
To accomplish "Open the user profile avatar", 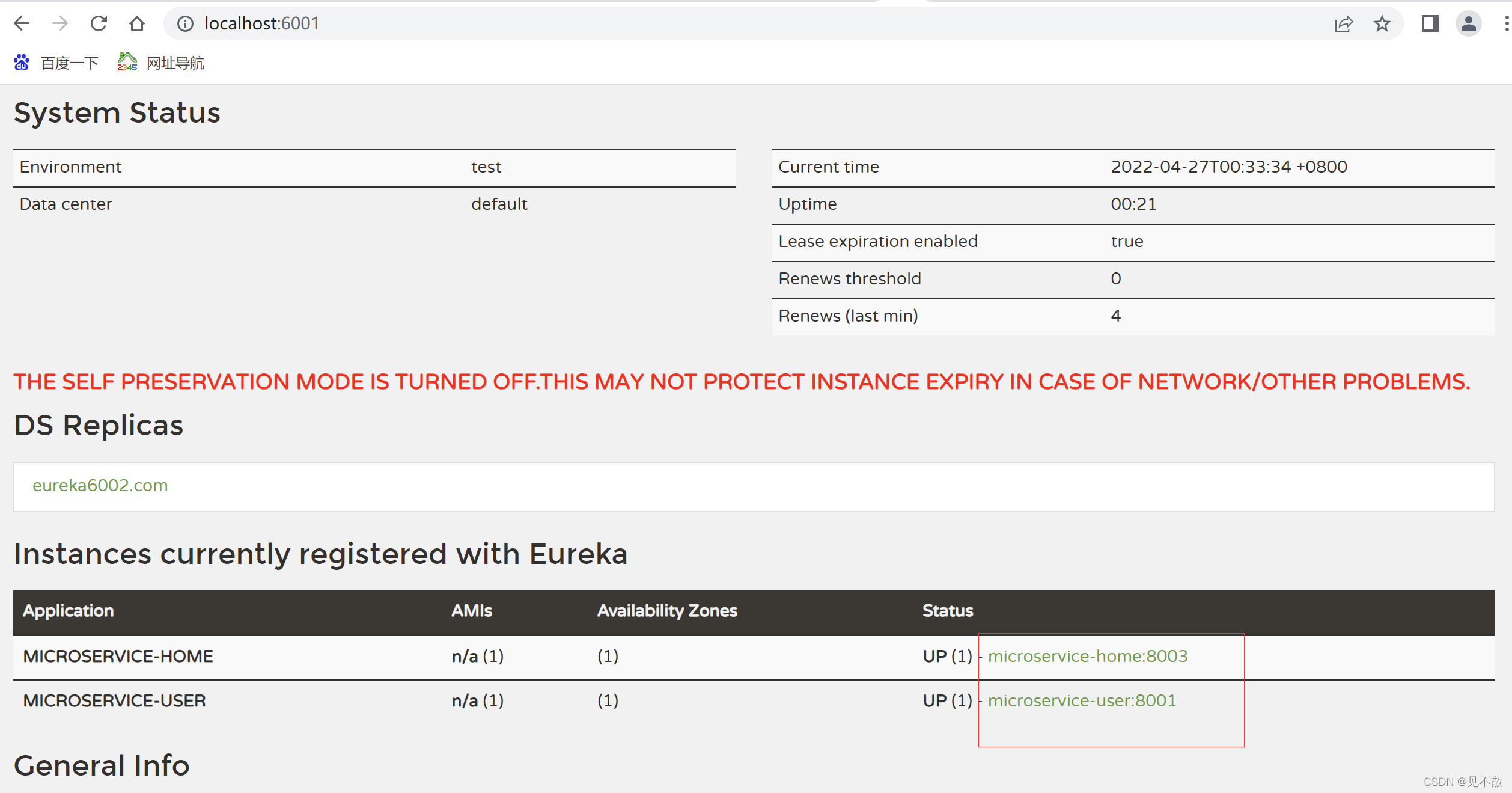I will (x=1468, y=23).
